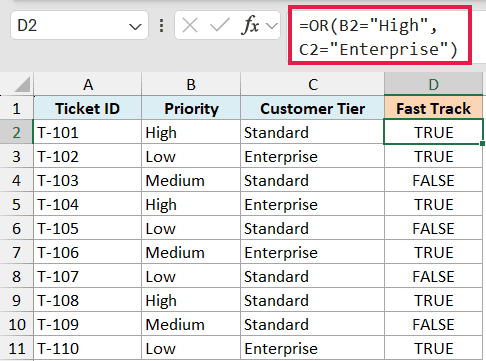The height and width of the screenshot is (361, 486).
Task: Select column D header
Action: (433, 84)
